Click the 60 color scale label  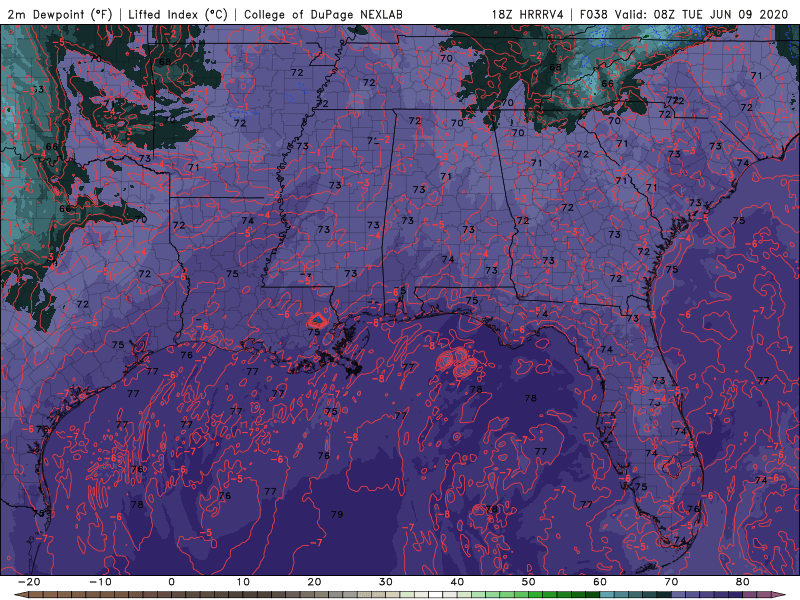click(600, 582)
